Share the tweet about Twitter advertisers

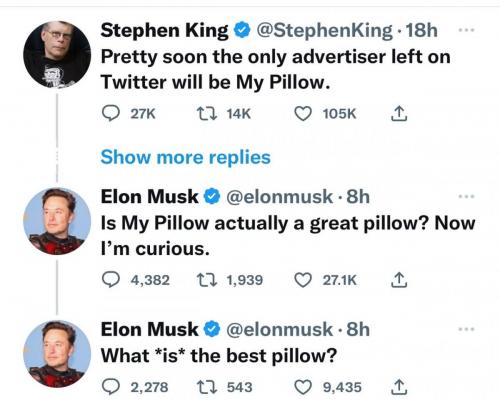[399, 114]
